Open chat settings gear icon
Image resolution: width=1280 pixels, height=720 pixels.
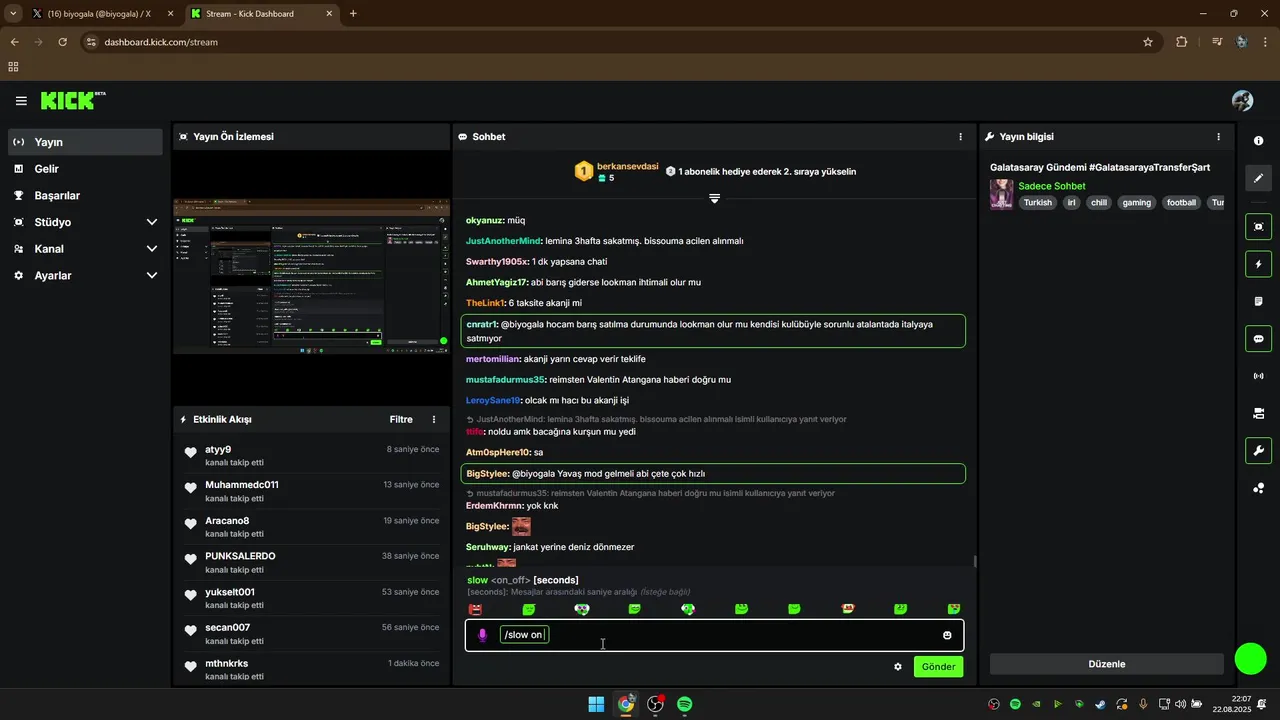pos(898,667)
